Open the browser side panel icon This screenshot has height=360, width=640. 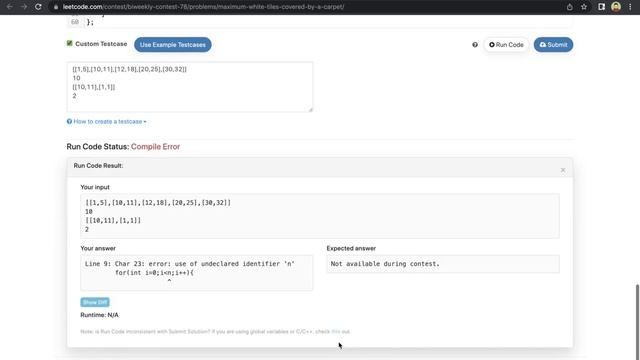point(601,7)
